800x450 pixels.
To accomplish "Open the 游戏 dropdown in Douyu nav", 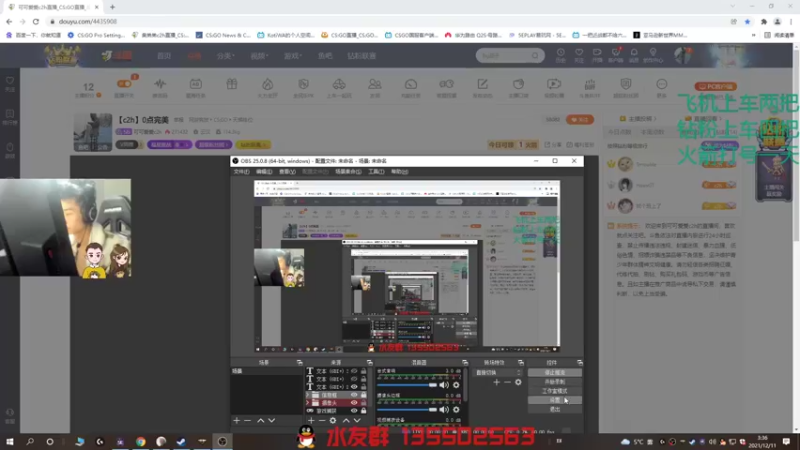I will tap(293, 56).
